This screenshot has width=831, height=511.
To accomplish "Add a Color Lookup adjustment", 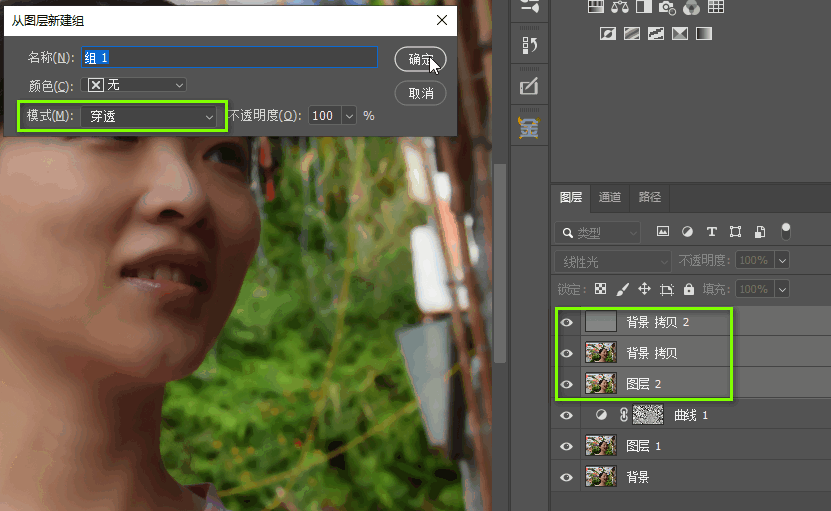I will 716,7.
